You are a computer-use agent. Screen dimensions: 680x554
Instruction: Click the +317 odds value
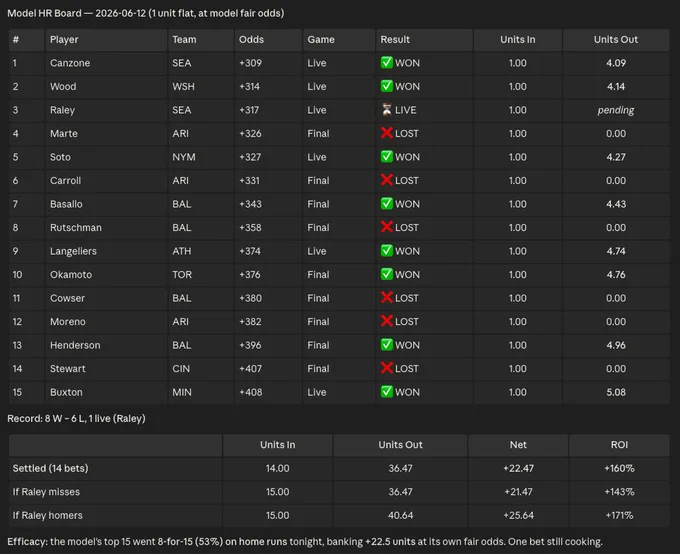(249, 110)
